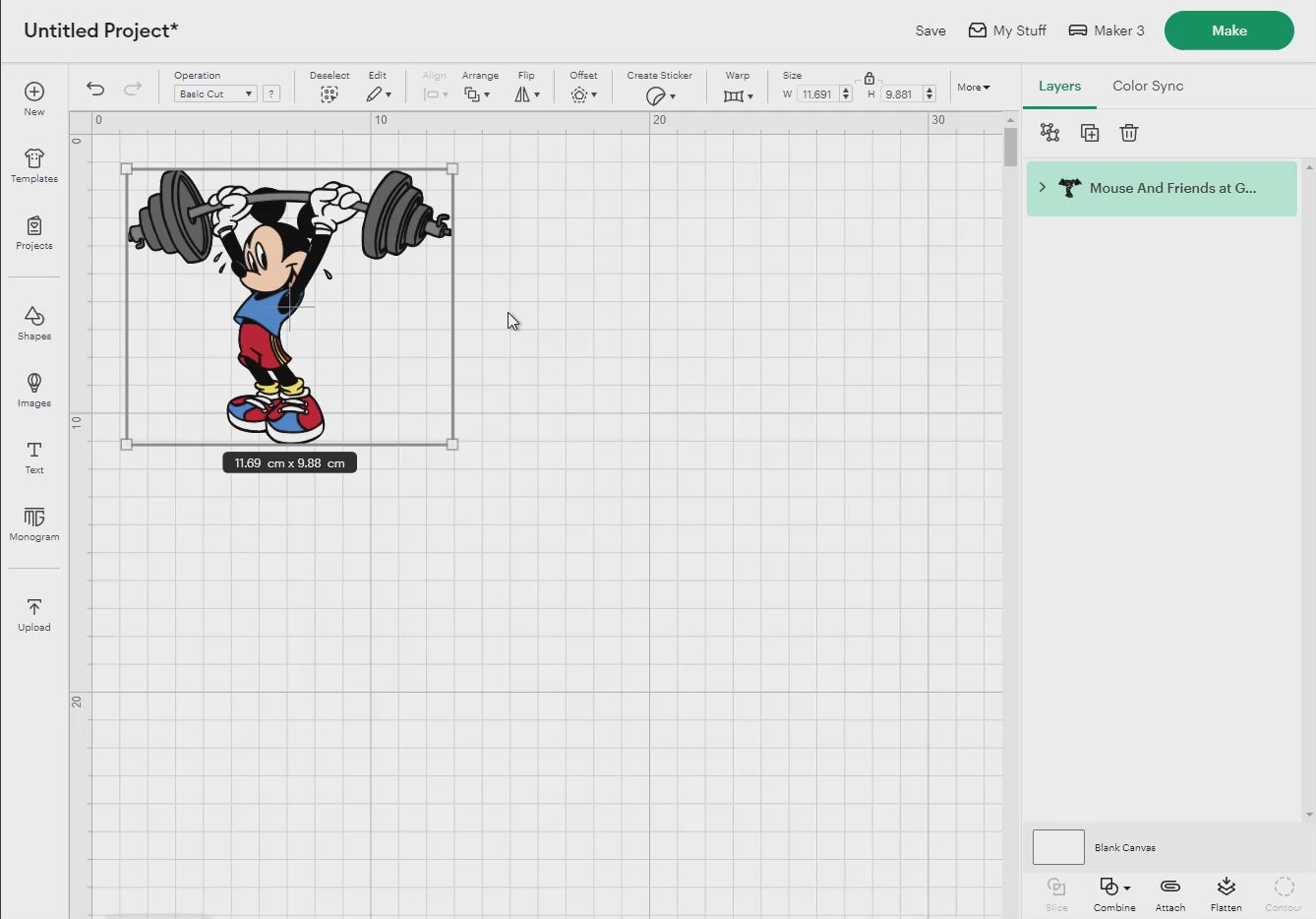Click the Untitled Project title
Viewport: 1316px width, 919px height.
(x=100, y=31)
